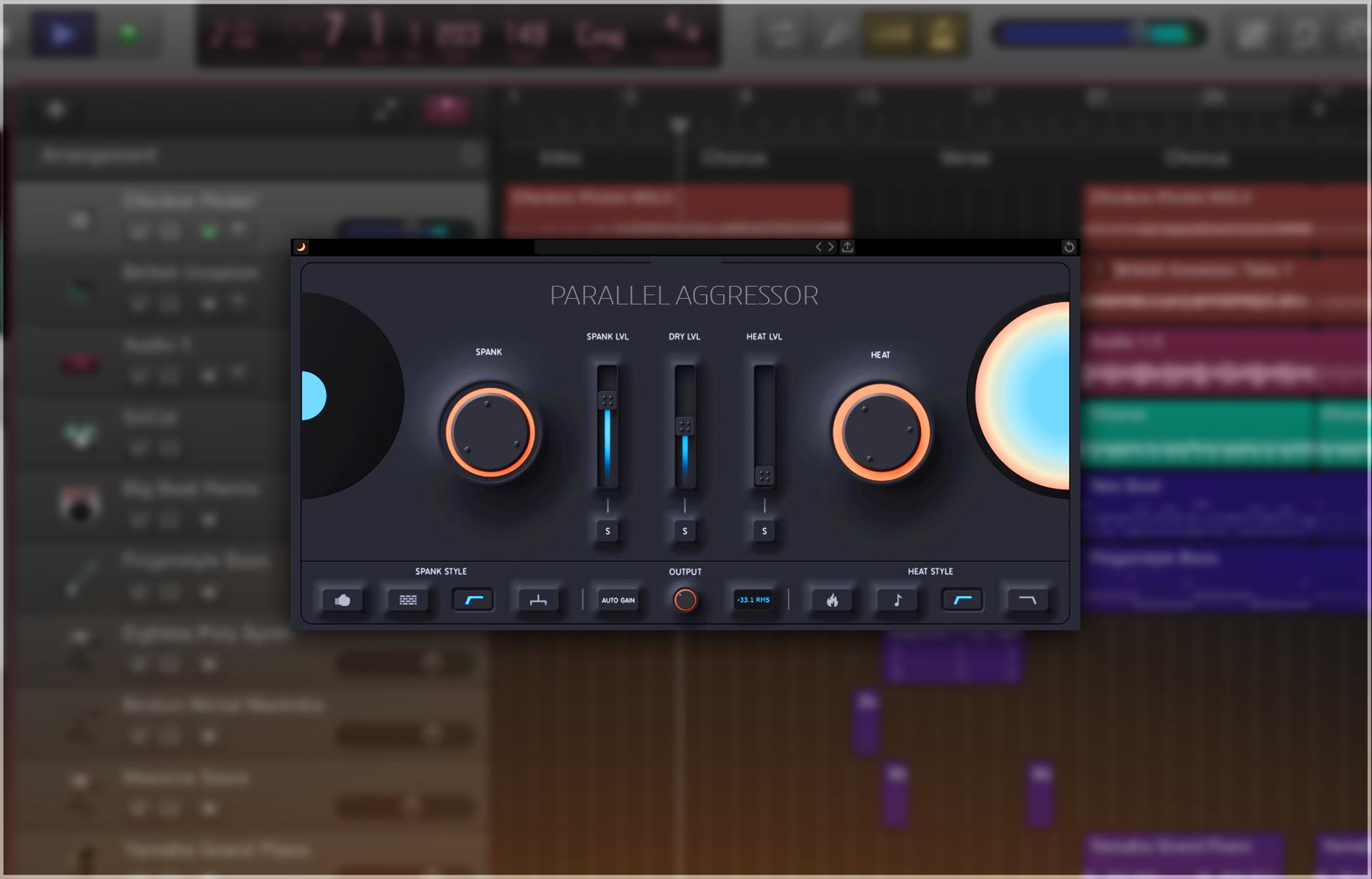Select the blue shelf-curve Spank Style
The image size is (1372, 879).
click(x=473, y=600)
